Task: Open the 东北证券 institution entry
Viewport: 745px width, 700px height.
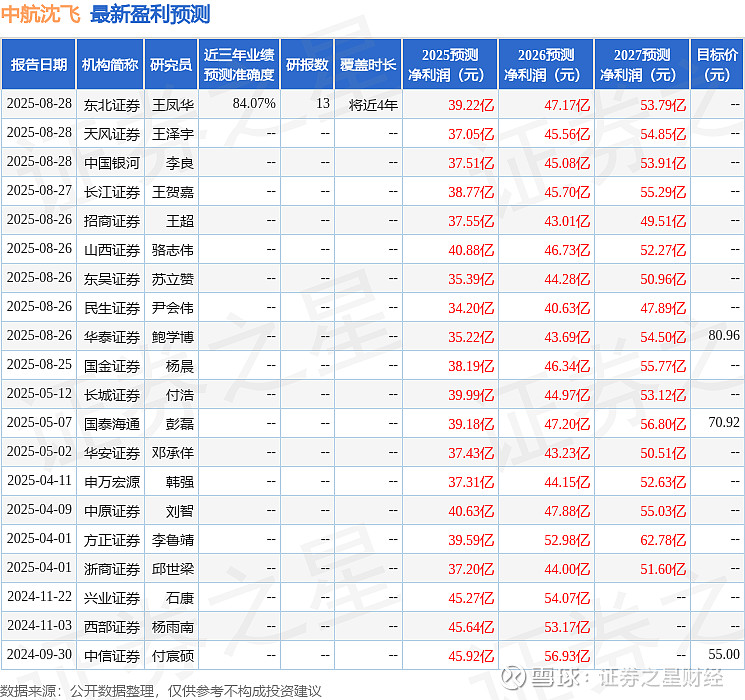Action: point(111,104)
